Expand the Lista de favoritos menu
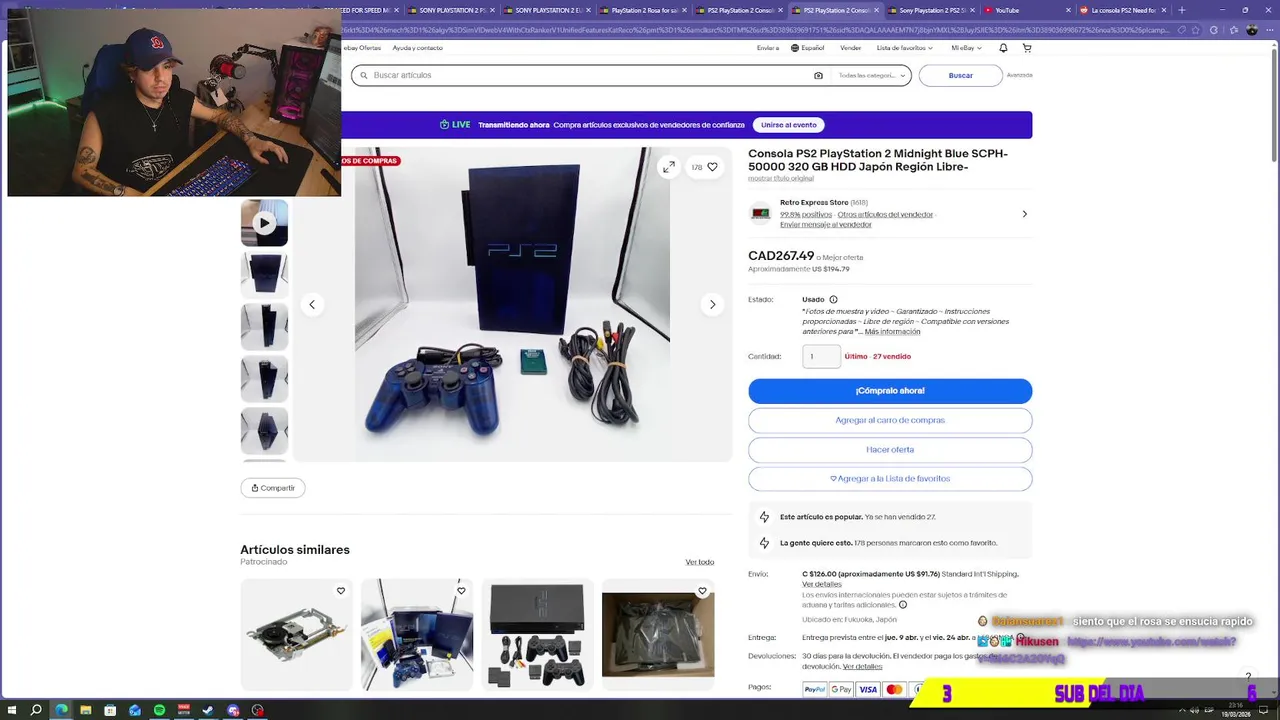 (x=905, y=48)
